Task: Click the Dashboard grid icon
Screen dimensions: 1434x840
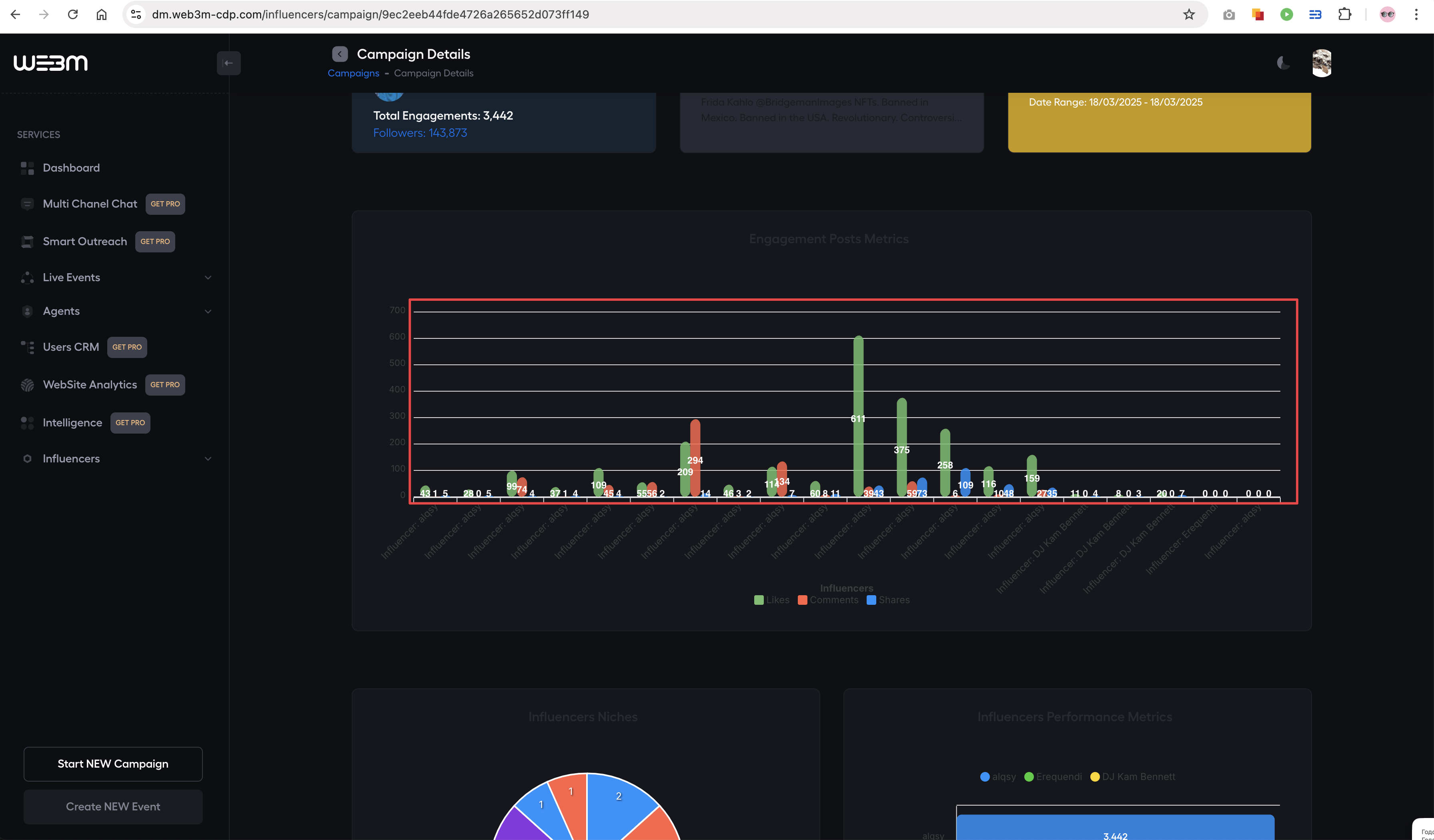Action: coord(27,168)
